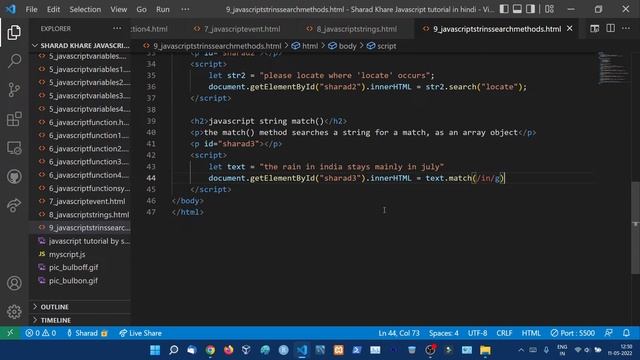Open the Run menu

pos(162,9)
